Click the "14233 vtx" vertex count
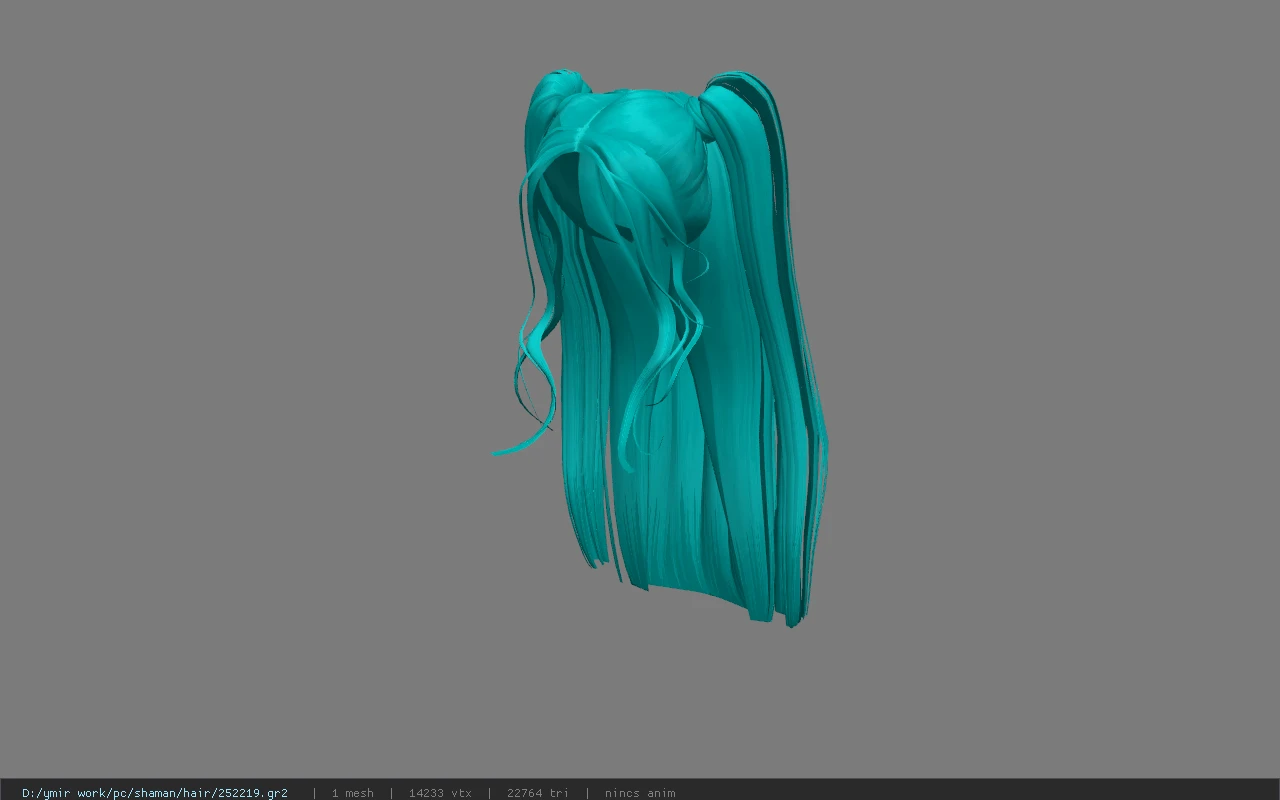The height and width of the screenshot is (800, 1280). [440, 793]
